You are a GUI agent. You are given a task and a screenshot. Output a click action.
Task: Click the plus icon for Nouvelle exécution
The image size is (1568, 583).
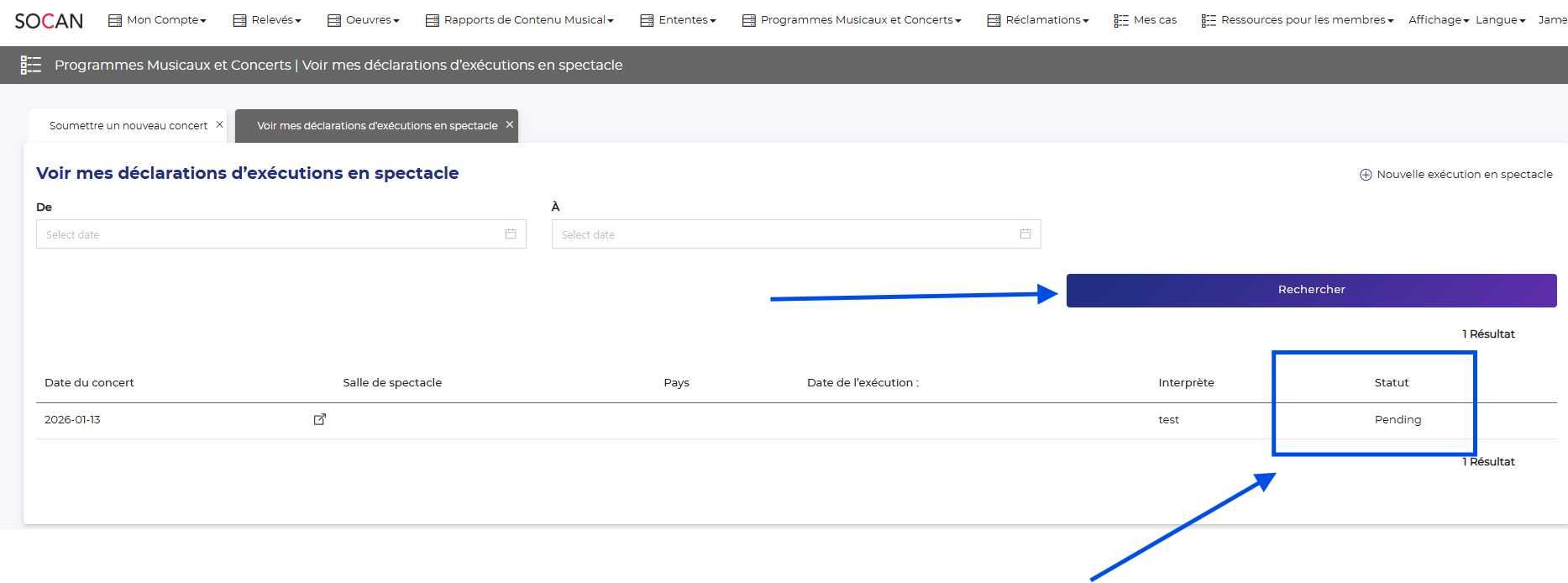pos(1366,175)
